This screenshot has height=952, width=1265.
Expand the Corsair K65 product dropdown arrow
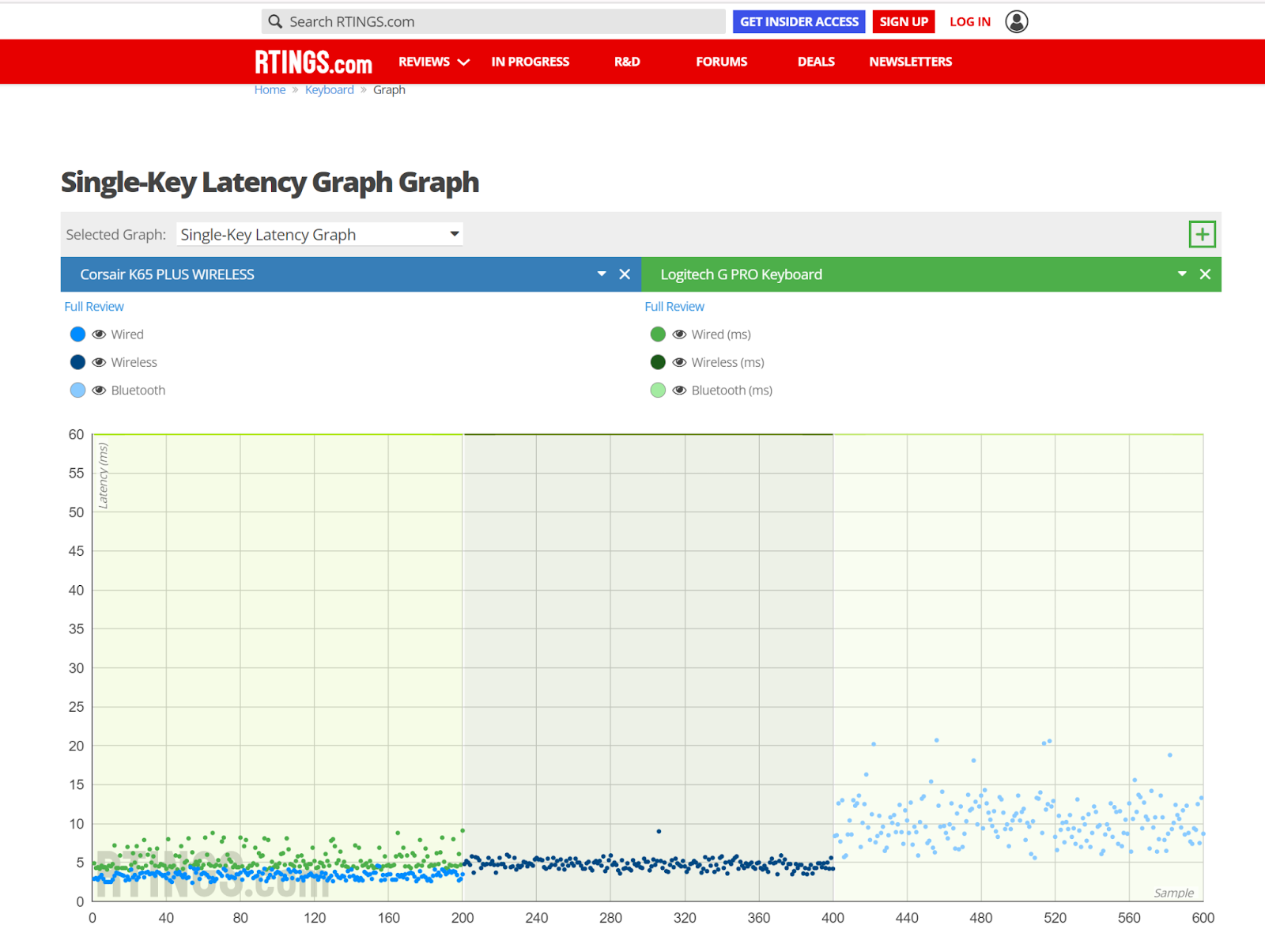point(602,274)
